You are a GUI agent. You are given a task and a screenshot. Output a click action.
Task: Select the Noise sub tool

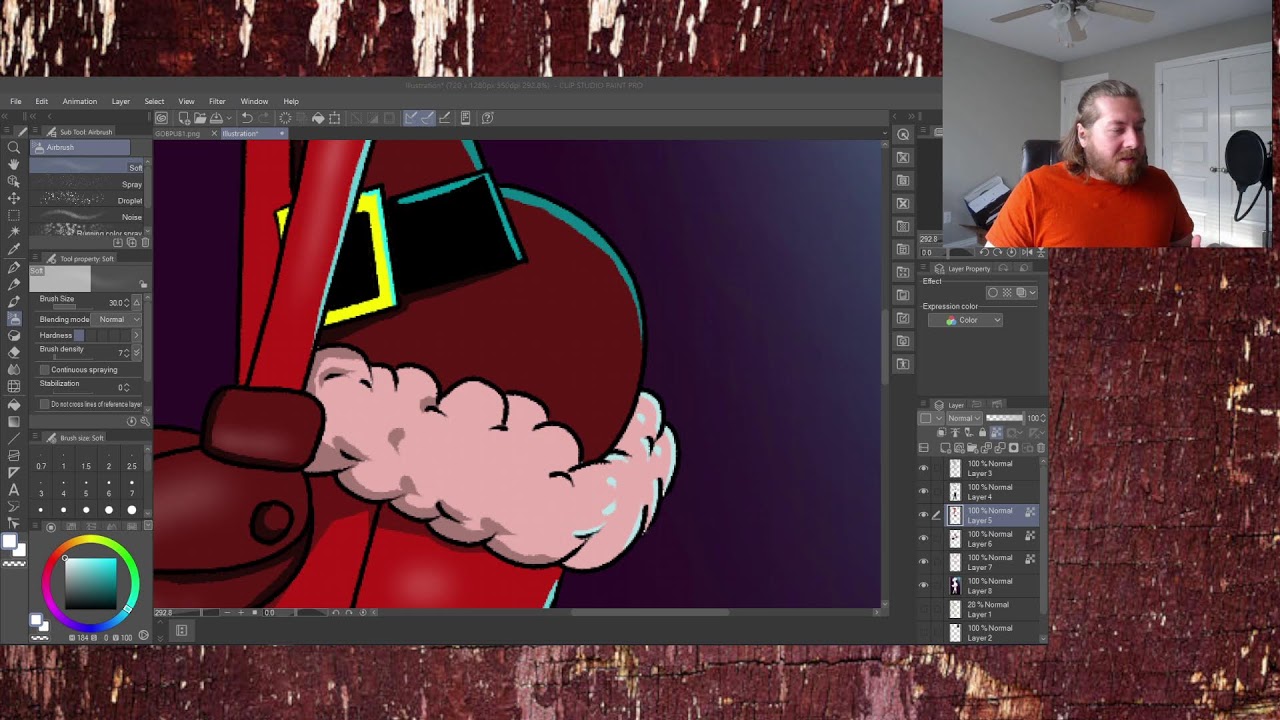coord(88,216)
